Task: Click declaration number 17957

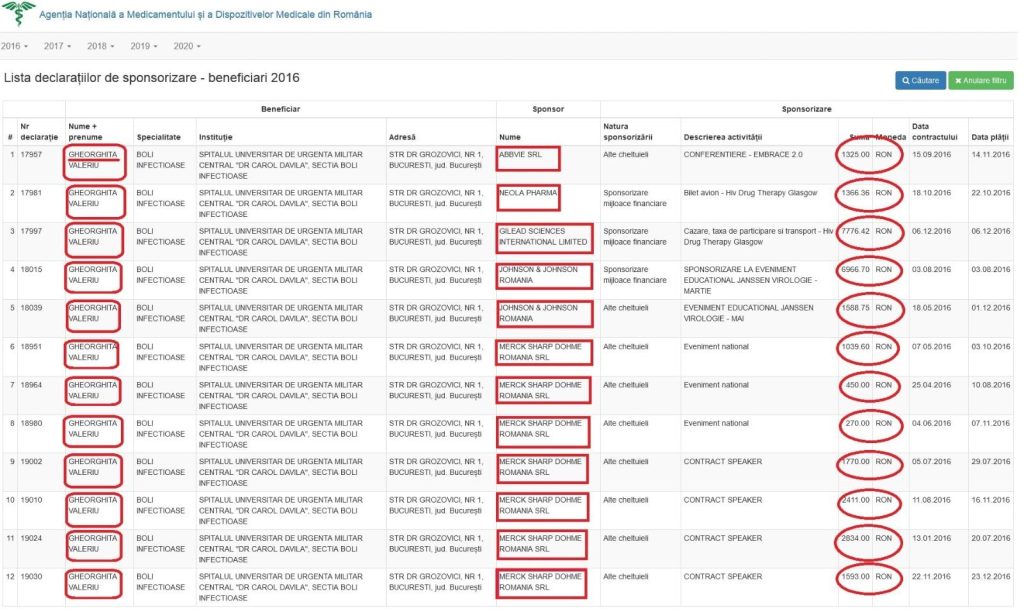Action: tap(31, 155)
